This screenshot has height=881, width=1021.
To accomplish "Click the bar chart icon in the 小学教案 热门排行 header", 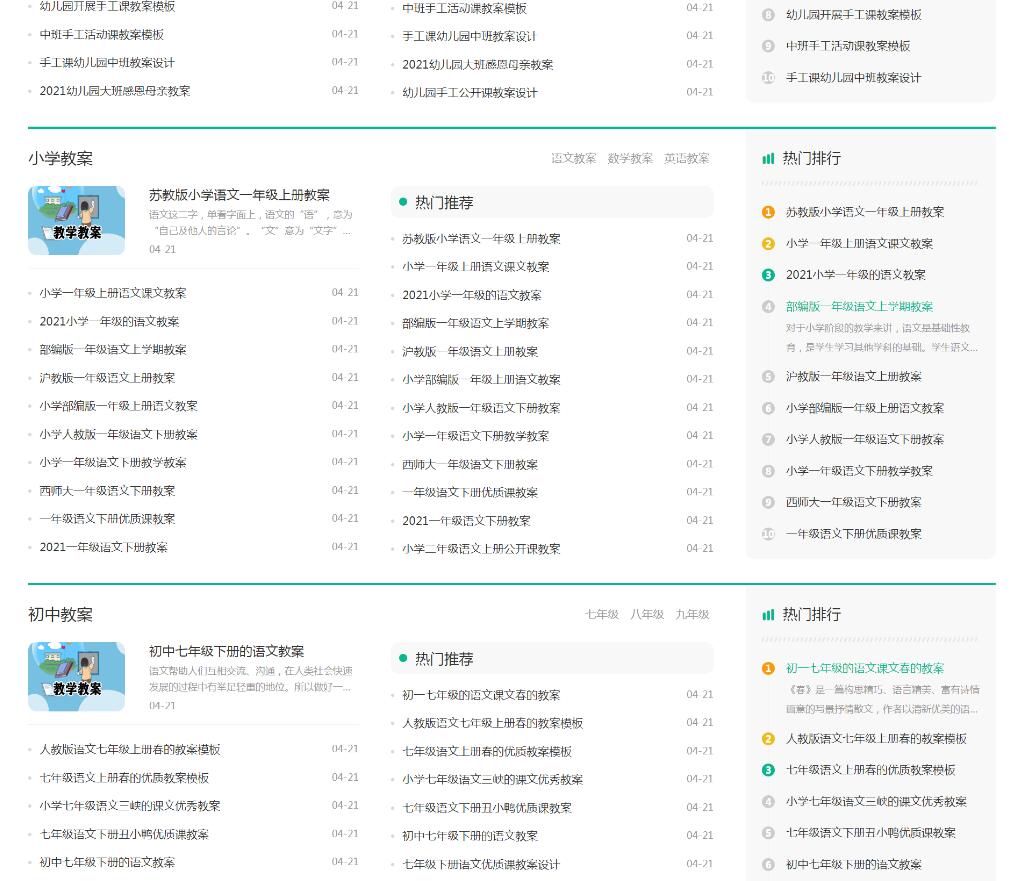I will tap(768, 159).
